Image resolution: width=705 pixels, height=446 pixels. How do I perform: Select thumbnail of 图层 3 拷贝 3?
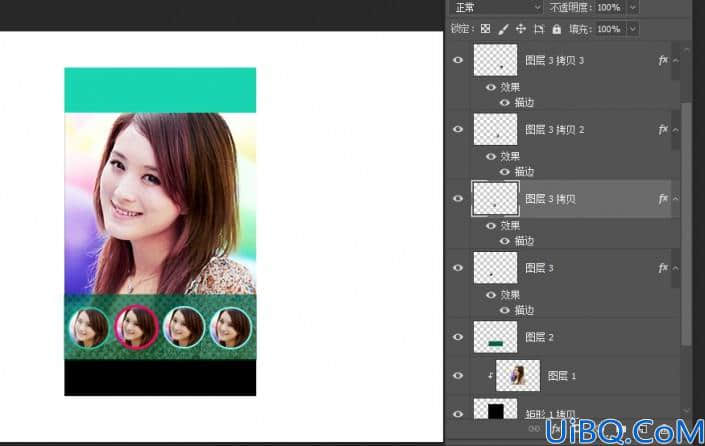pos(495,60)
